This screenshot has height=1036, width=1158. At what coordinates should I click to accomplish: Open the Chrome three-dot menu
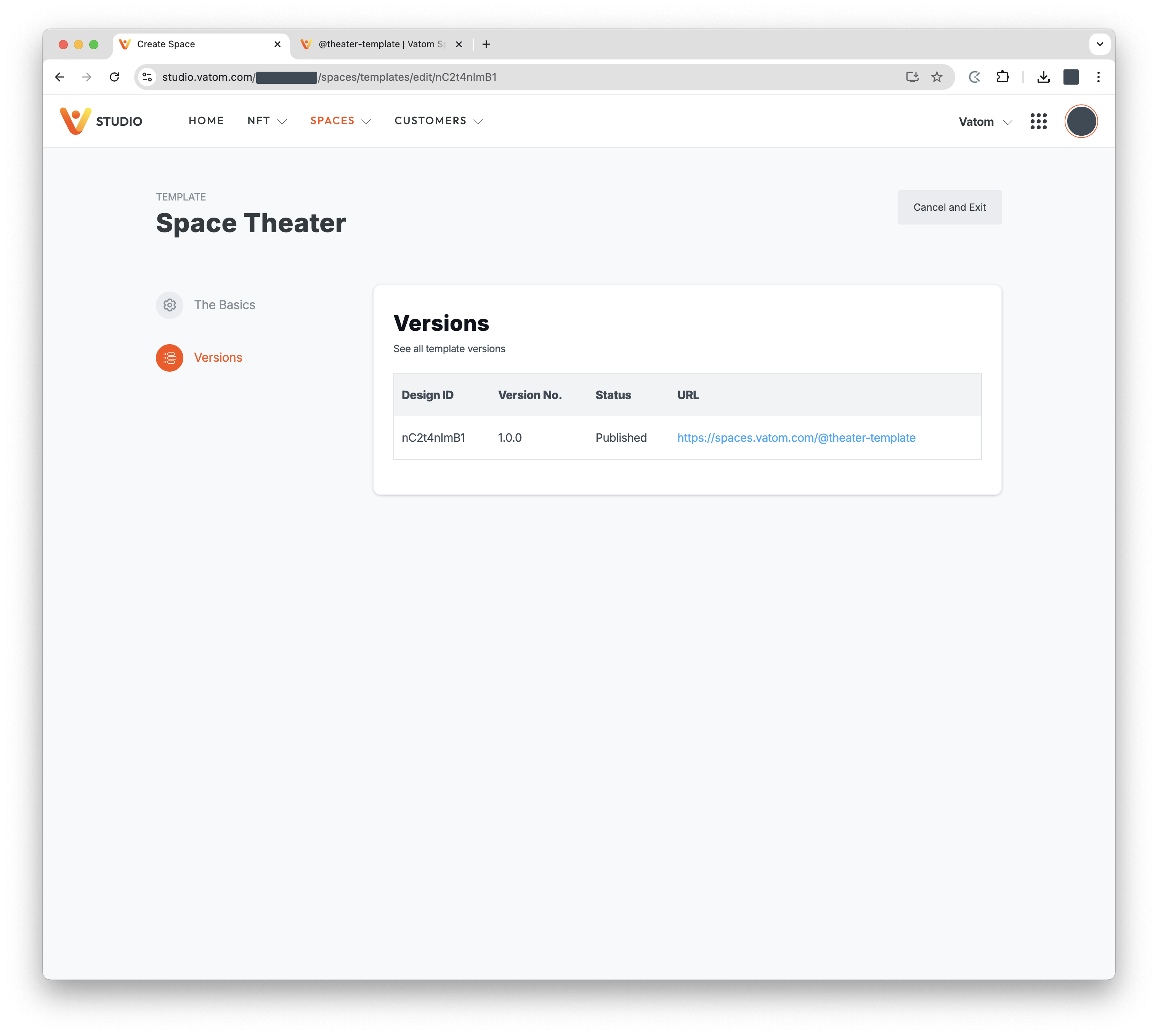[1098, 77]
